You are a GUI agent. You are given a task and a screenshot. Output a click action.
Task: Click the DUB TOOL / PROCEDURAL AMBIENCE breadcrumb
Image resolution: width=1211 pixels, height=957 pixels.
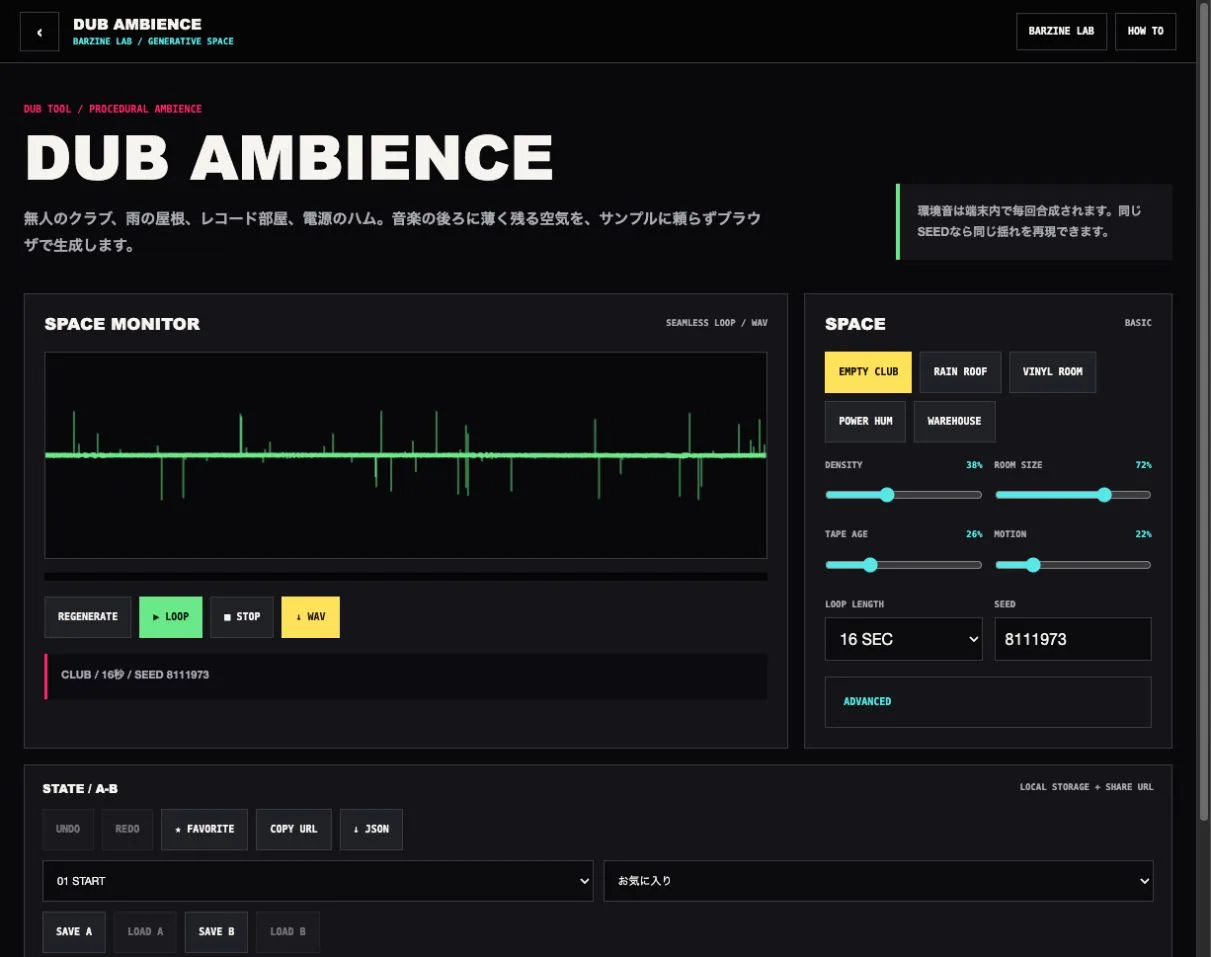[x=113, y=109]
